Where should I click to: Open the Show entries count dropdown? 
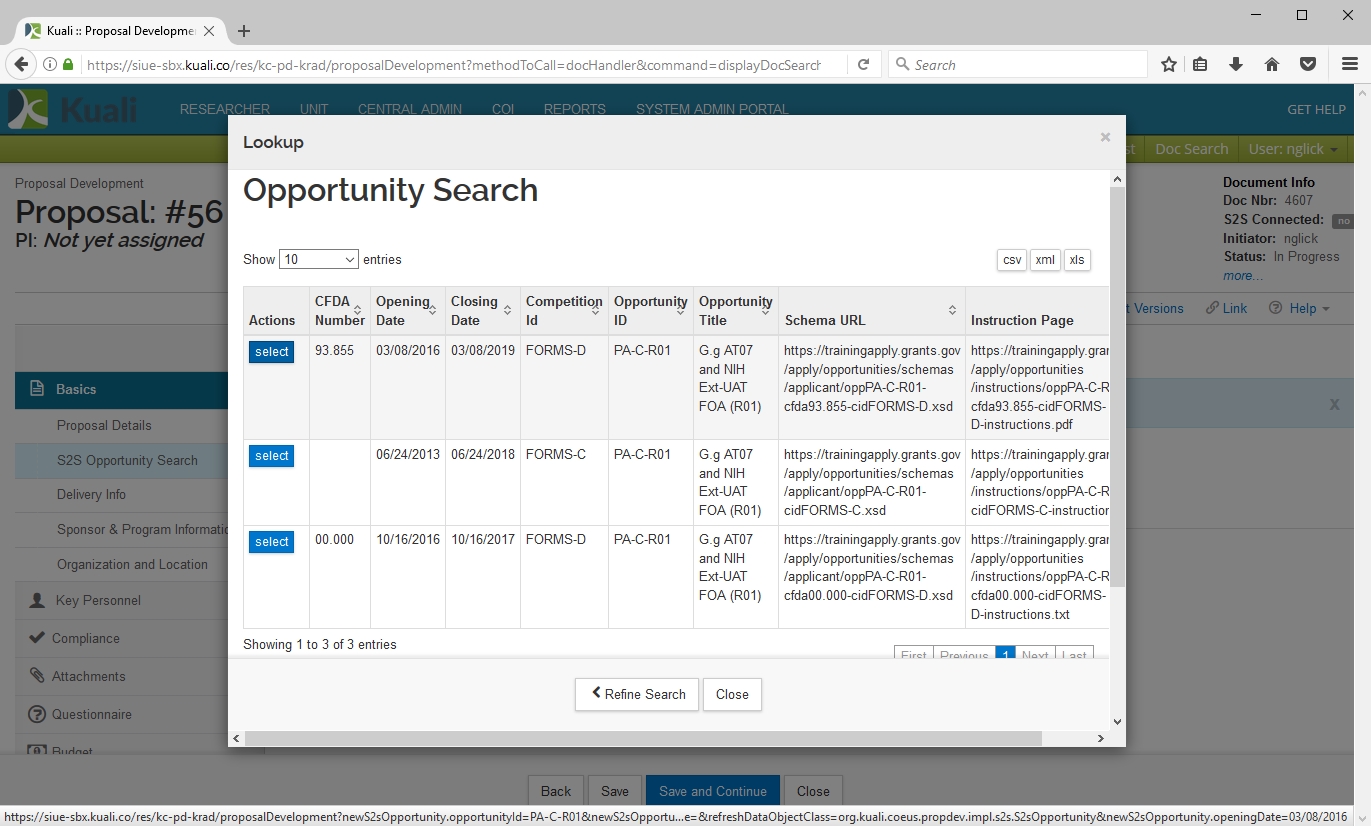tap(319, 259)
